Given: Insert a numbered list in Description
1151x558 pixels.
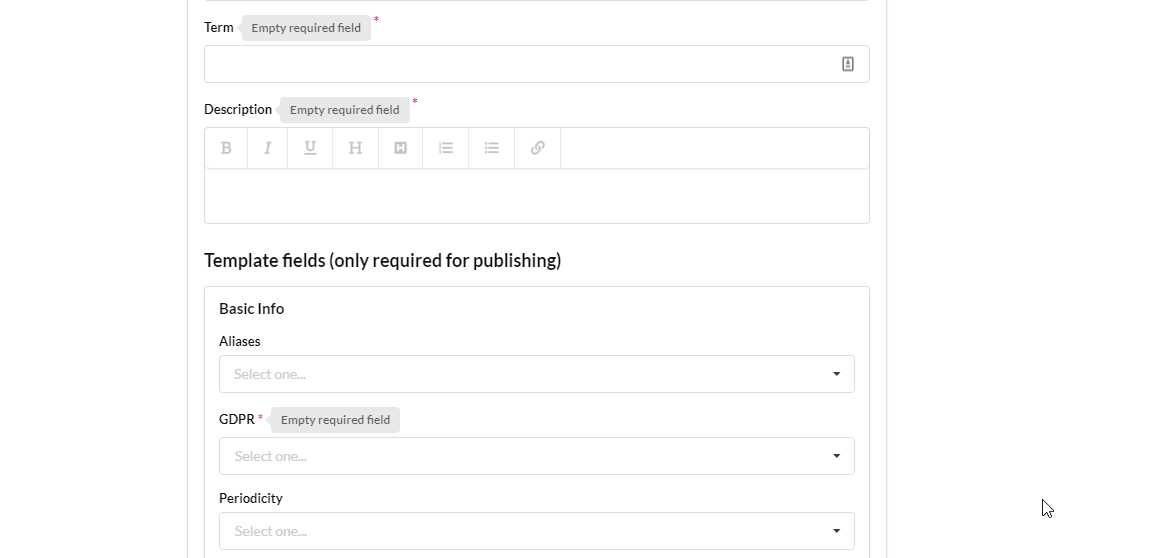Looking at the screenshot, I should pyautogui.click(x=446, y=148).
